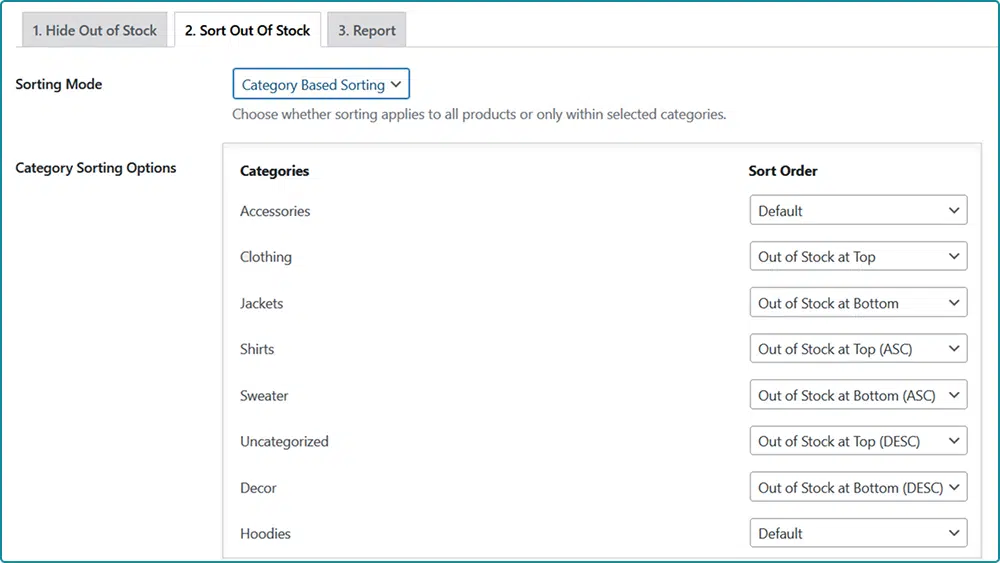Expand the Sweater sort order dropdown
This screenshot has width=1000, height=563.
(858, 395)
